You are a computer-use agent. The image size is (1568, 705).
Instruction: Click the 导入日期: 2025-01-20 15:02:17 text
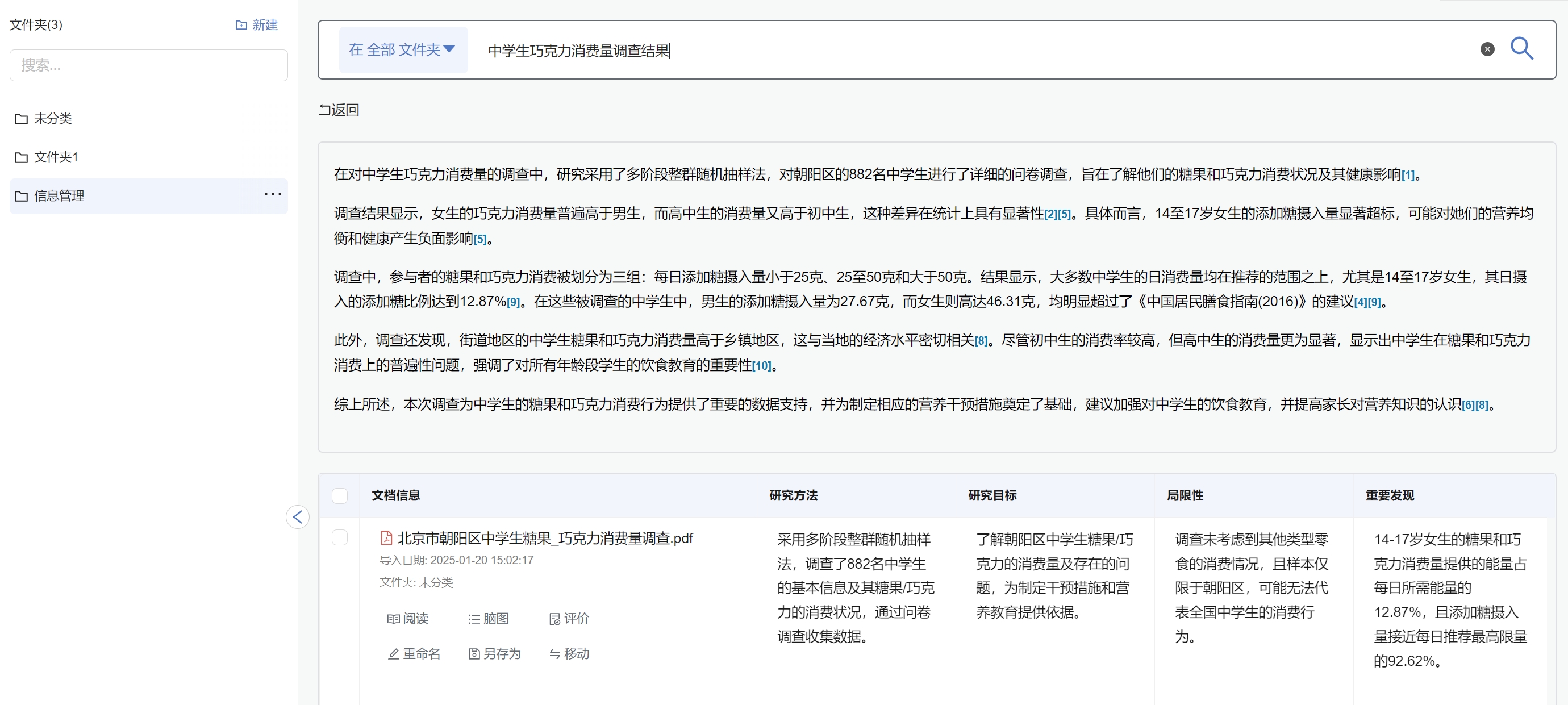457,560
